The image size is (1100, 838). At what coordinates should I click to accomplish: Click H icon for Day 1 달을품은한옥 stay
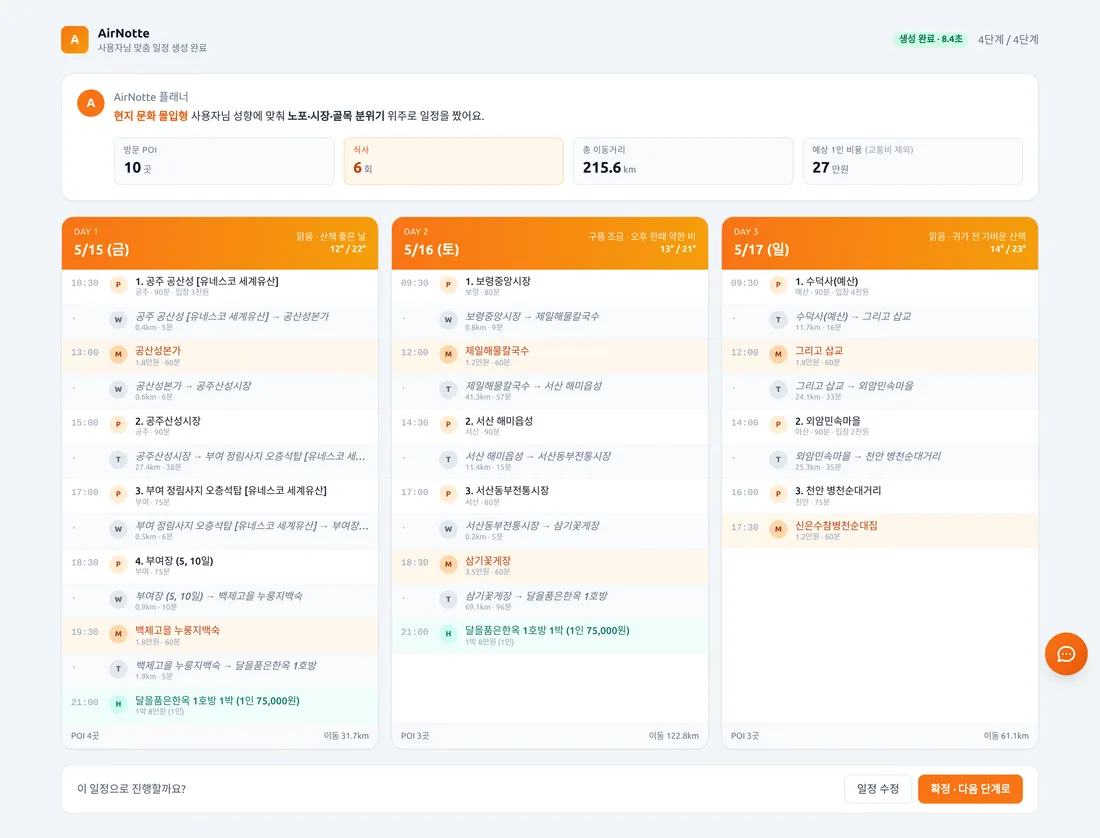[x=118, y=703]
